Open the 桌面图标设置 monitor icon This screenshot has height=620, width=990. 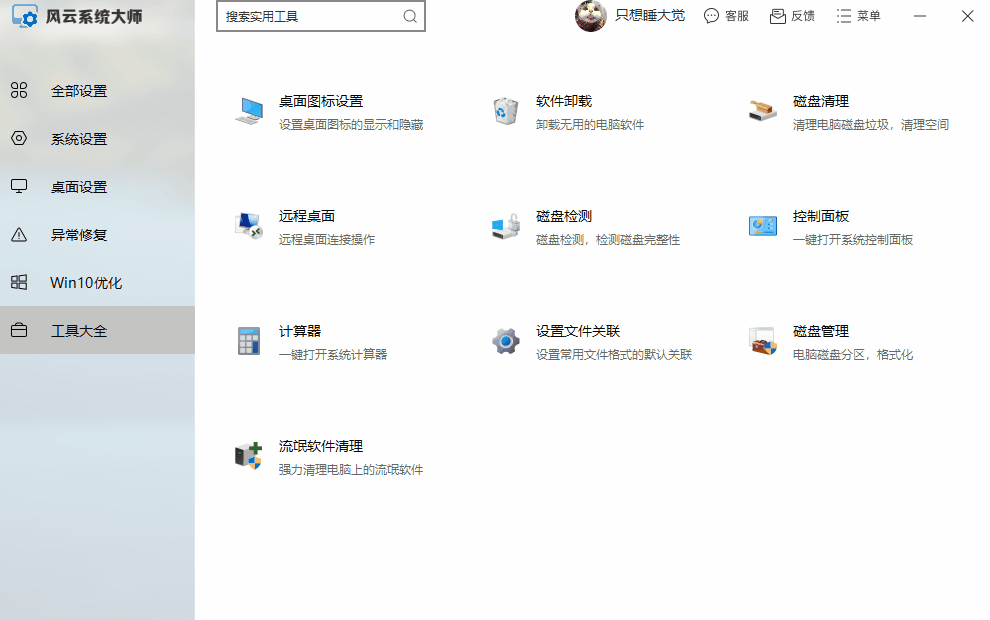249,111
